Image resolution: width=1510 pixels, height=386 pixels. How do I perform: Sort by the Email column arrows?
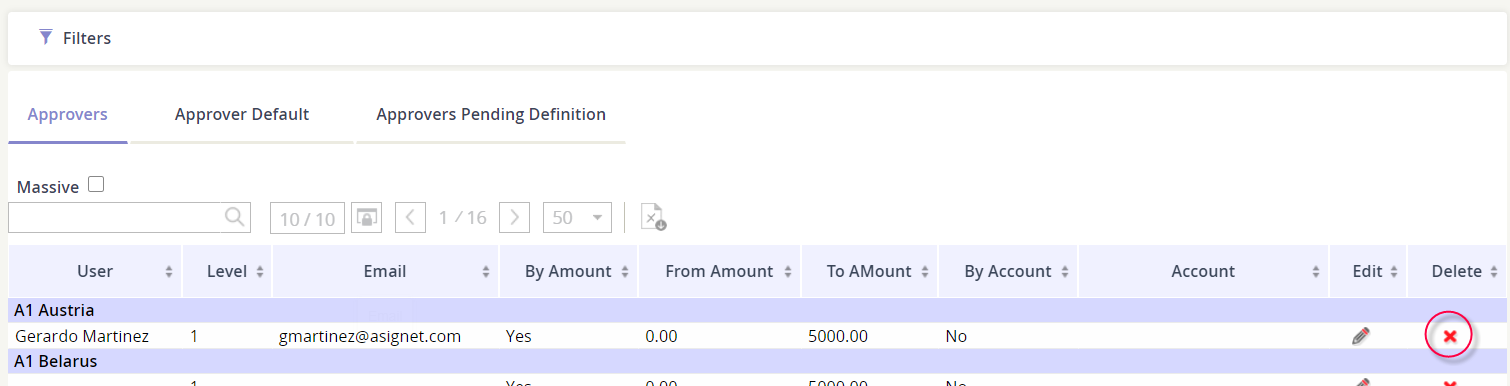point(486,272)
